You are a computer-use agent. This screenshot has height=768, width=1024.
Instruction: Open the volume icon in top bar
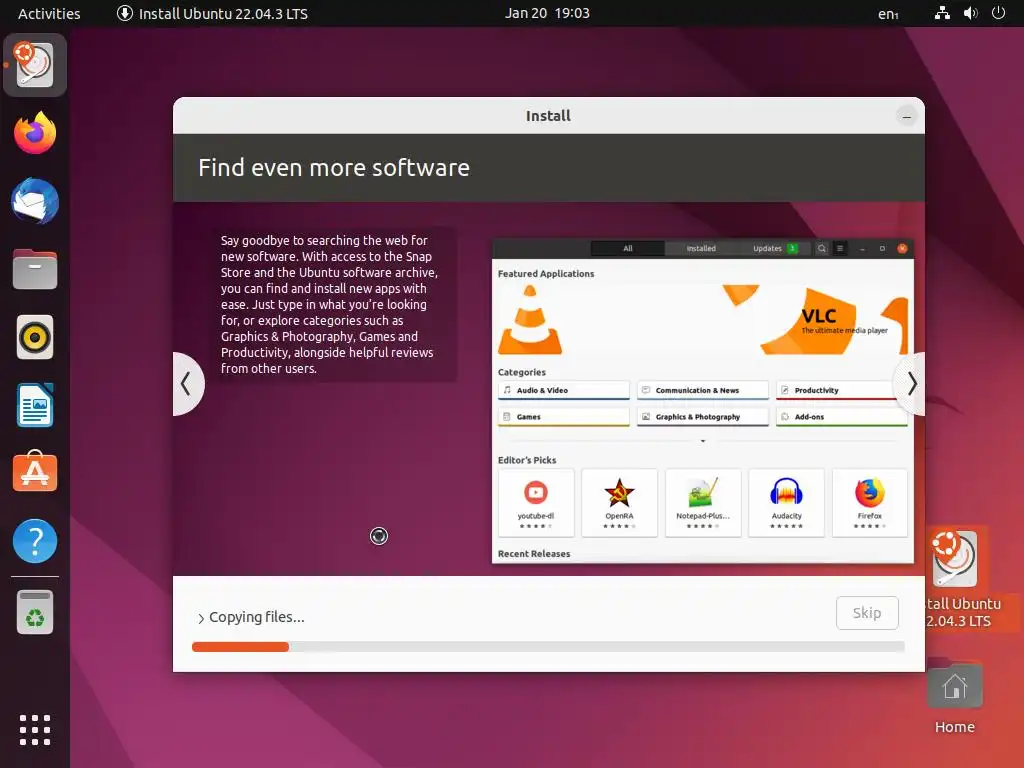pyautogui.click(x=970, y=13)
